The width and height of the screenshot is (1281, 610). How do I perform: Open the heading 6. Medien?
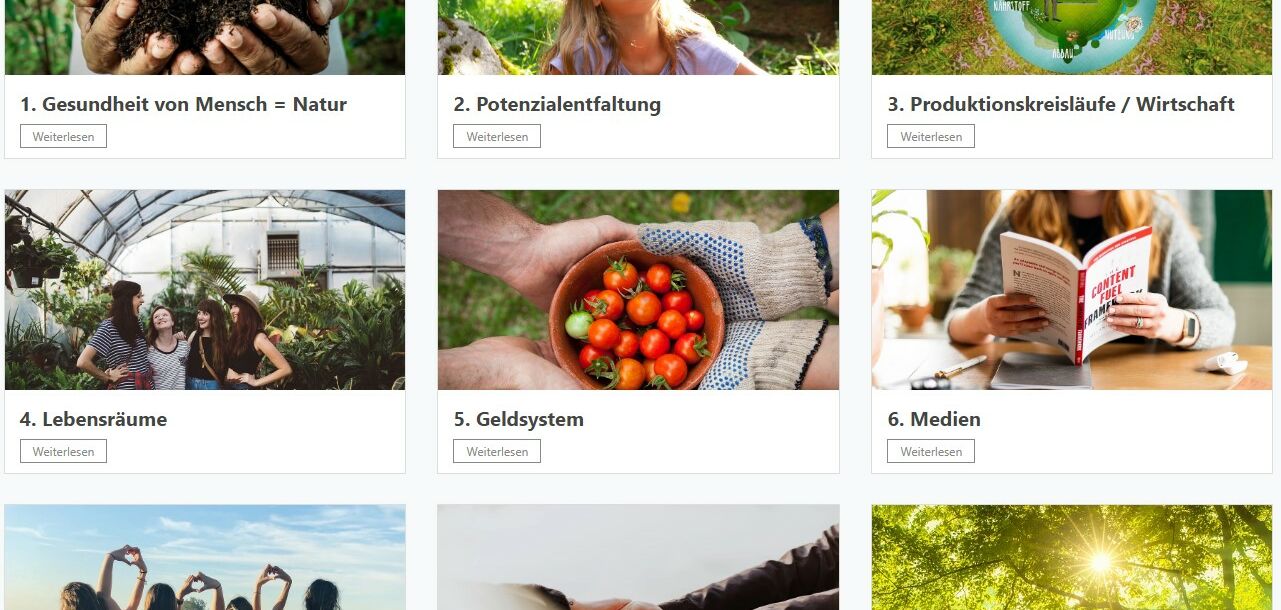pyautogui.click(x=934, y=419)
